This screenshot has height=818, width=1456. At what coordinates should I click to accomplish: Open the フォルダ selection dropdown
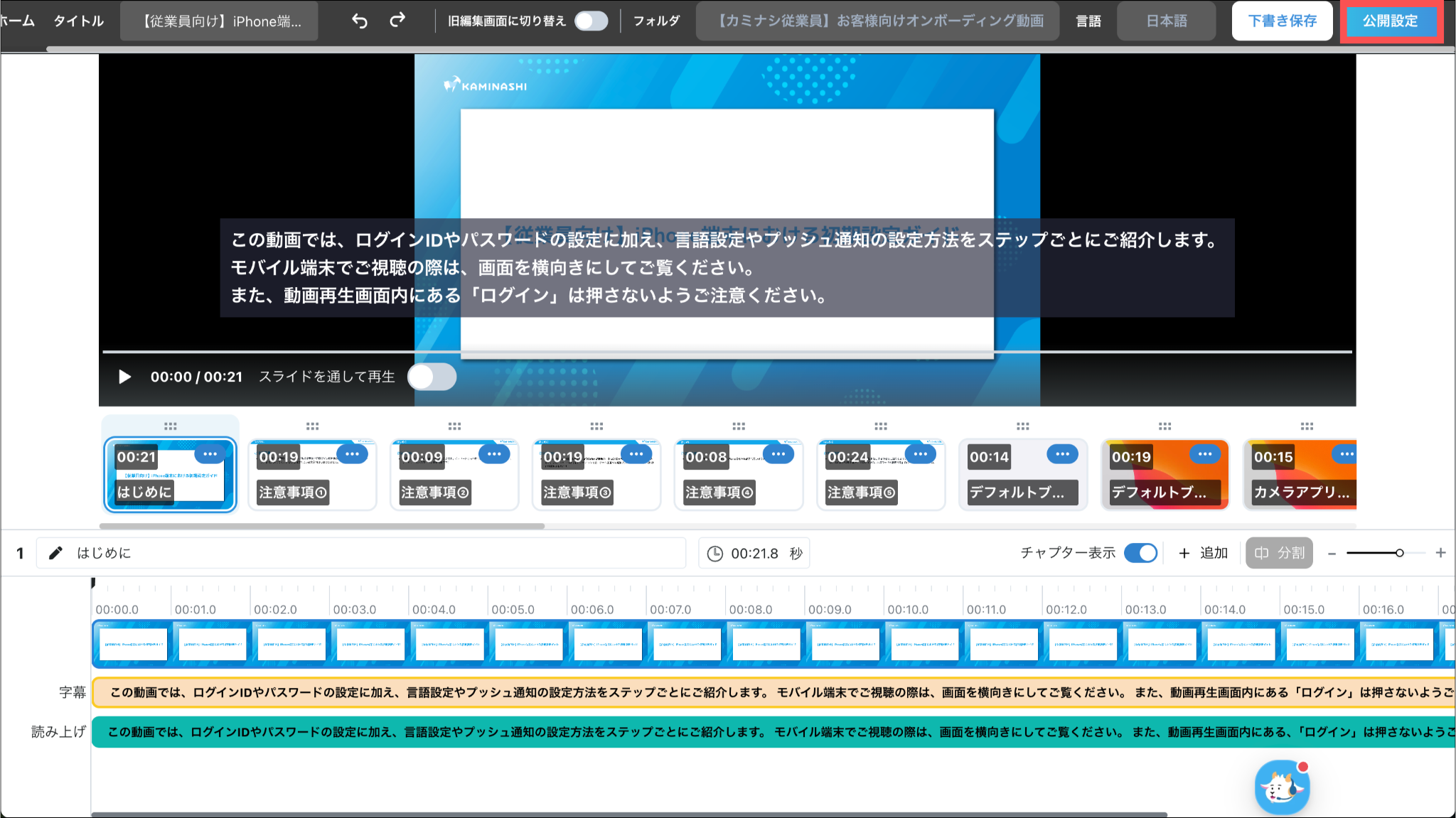point(878,21)
